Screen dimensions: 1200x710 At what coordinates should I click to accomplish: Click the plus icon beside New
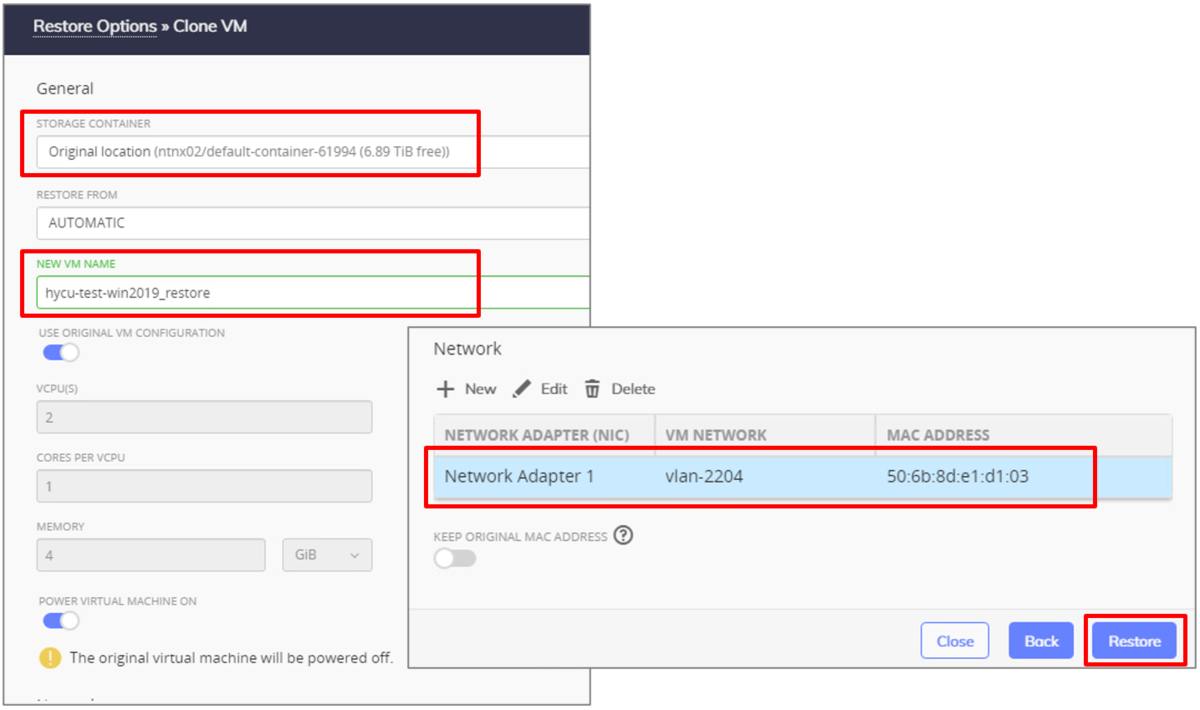click(x=446, y=389)
